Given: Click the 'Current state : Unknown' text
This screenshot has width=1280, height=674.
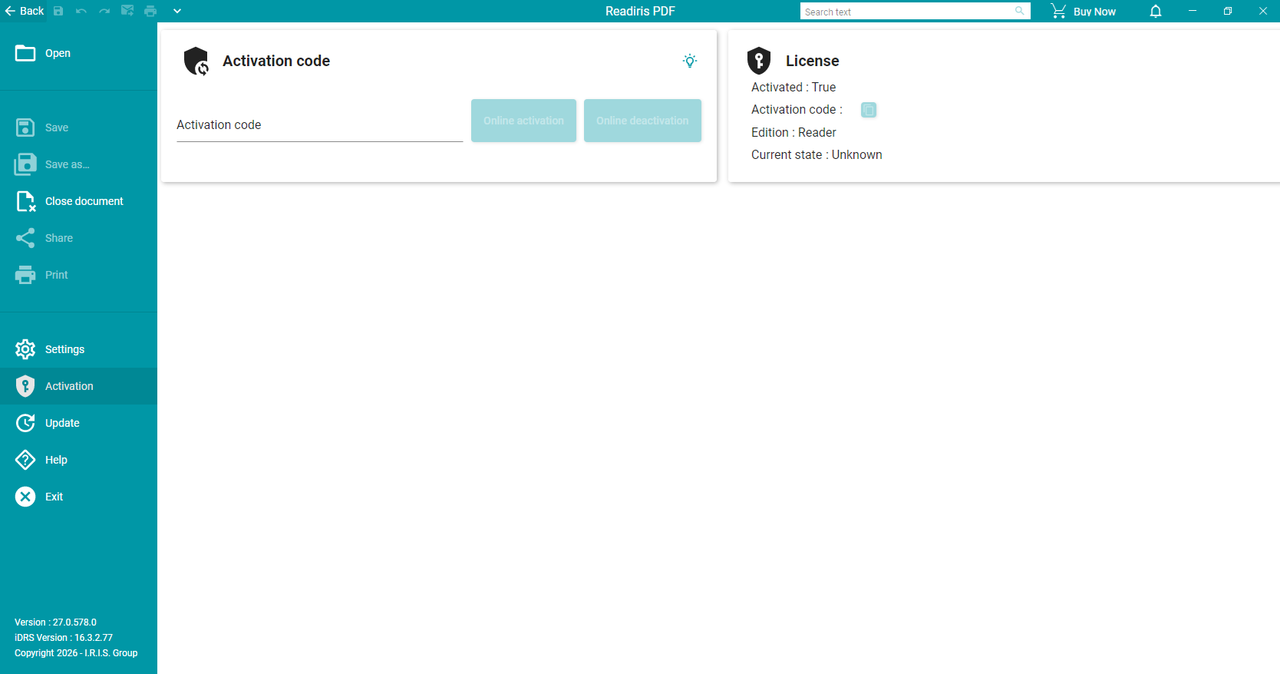Looking at the screenshot, I should (816, 155).
